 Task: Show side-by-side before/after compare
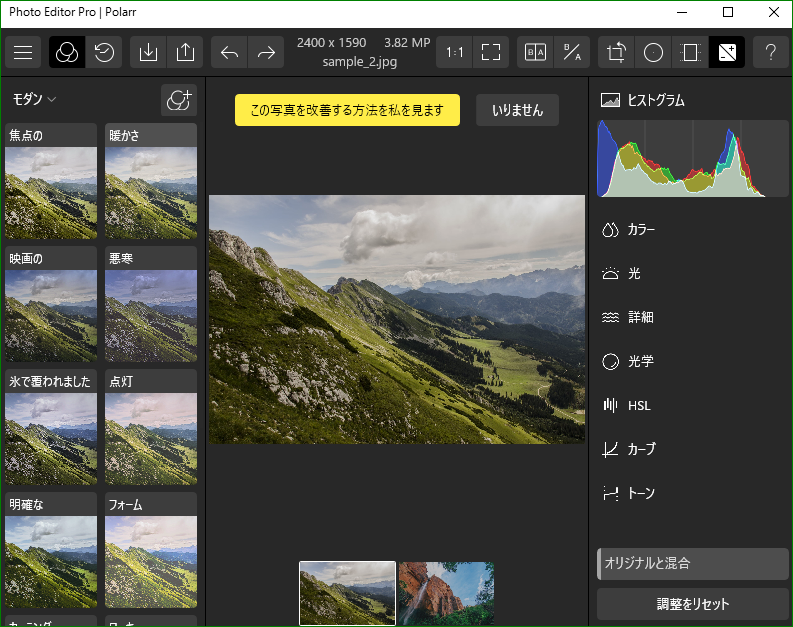[x=535, y=52]
